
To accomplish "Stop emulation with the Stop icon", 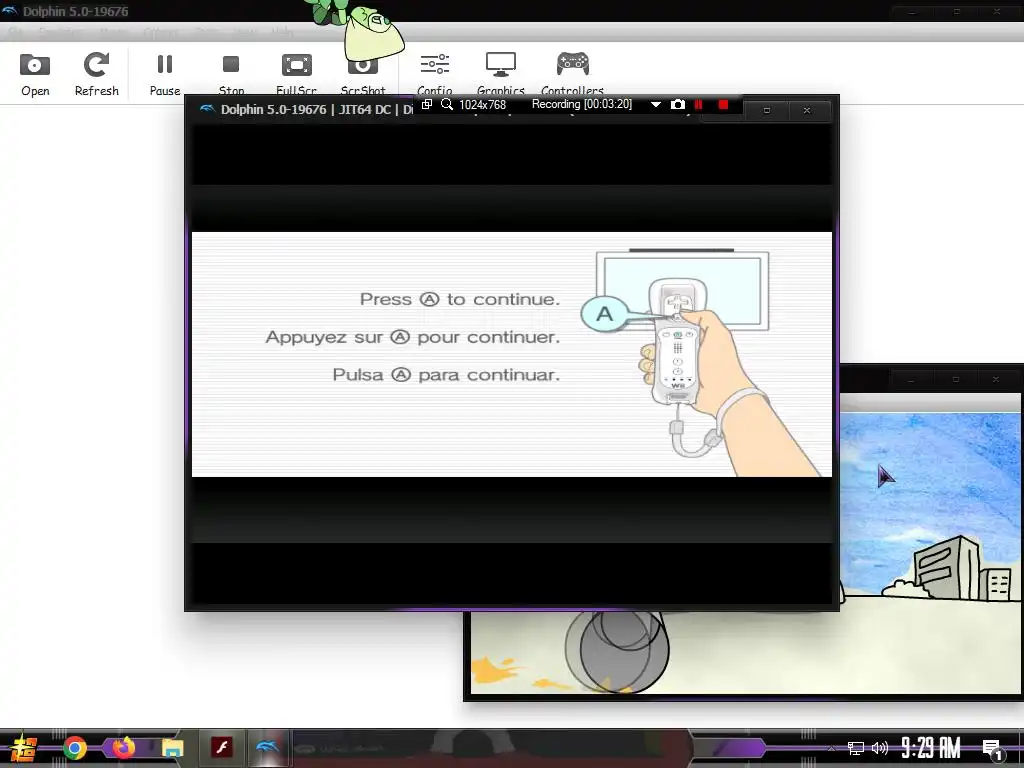I will click(231, 74).
